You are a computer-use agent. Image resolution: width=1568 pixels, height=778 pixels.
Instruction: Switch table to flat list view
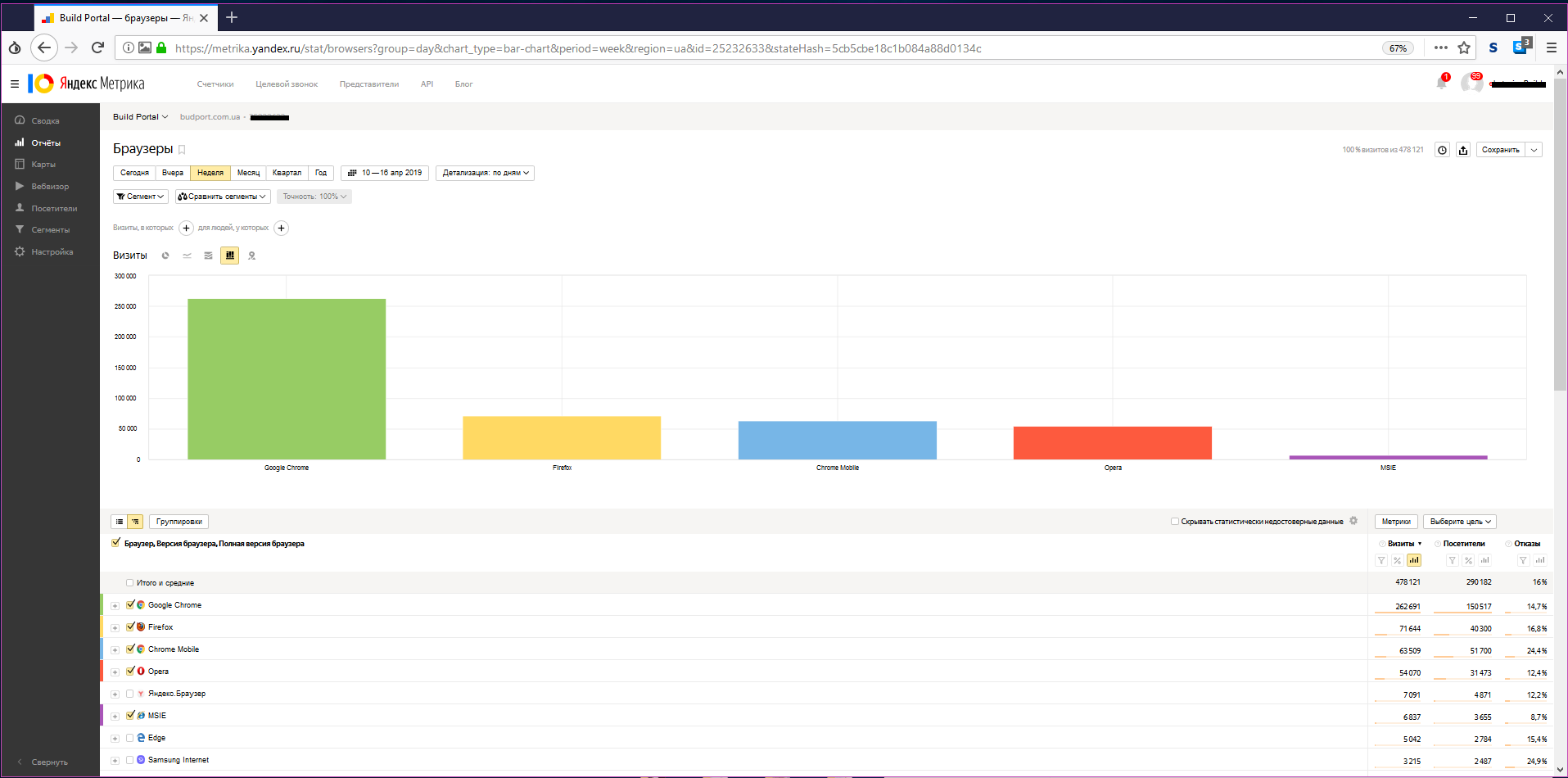[x=120, y=522]
